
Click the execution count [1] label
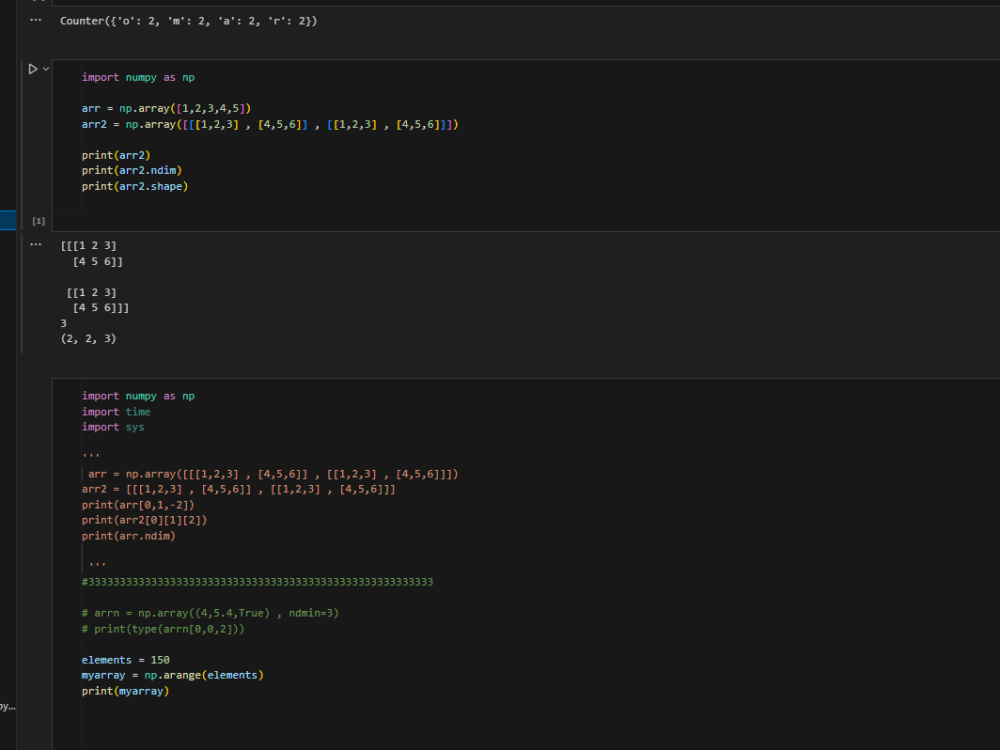(x=39, y=221)
